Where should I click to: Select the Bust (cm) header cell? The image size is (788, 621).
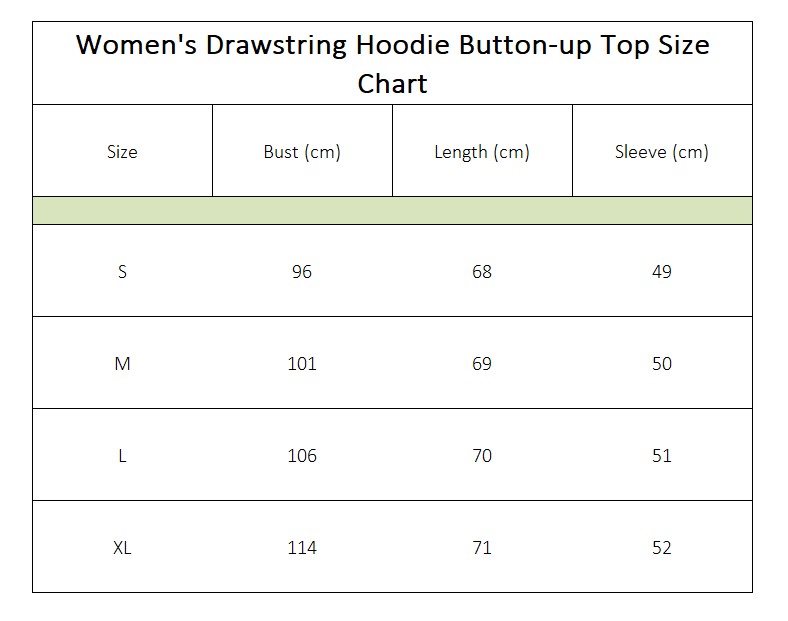tap(302, 151)
